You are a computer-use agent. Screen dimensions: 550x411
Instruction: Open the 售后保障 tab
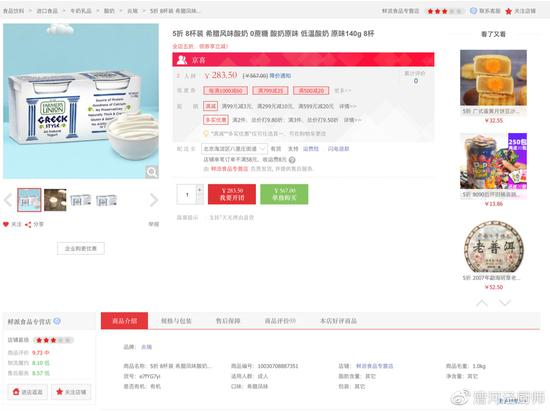click(228, 321)
